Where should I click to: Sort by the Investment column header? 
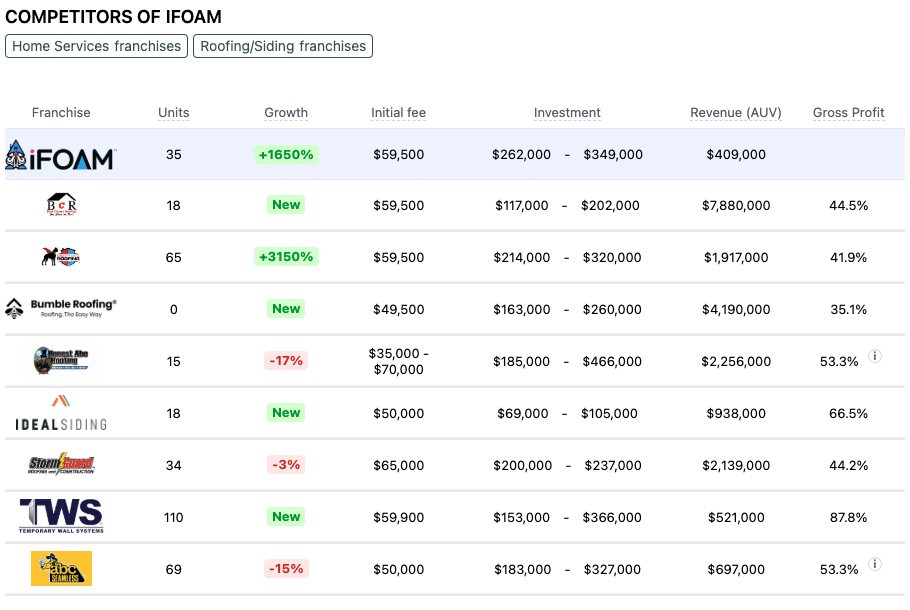[x=567, y=113]
